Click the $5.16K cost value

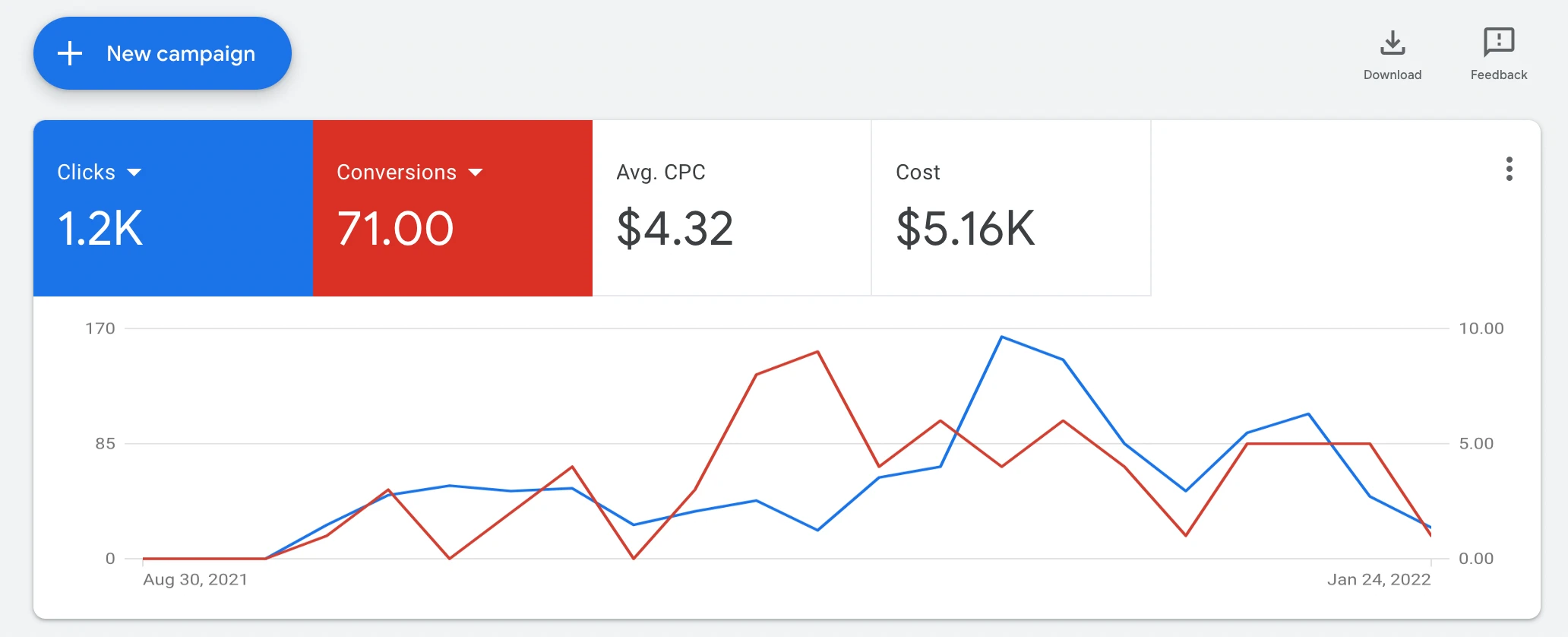click(965, 228)
